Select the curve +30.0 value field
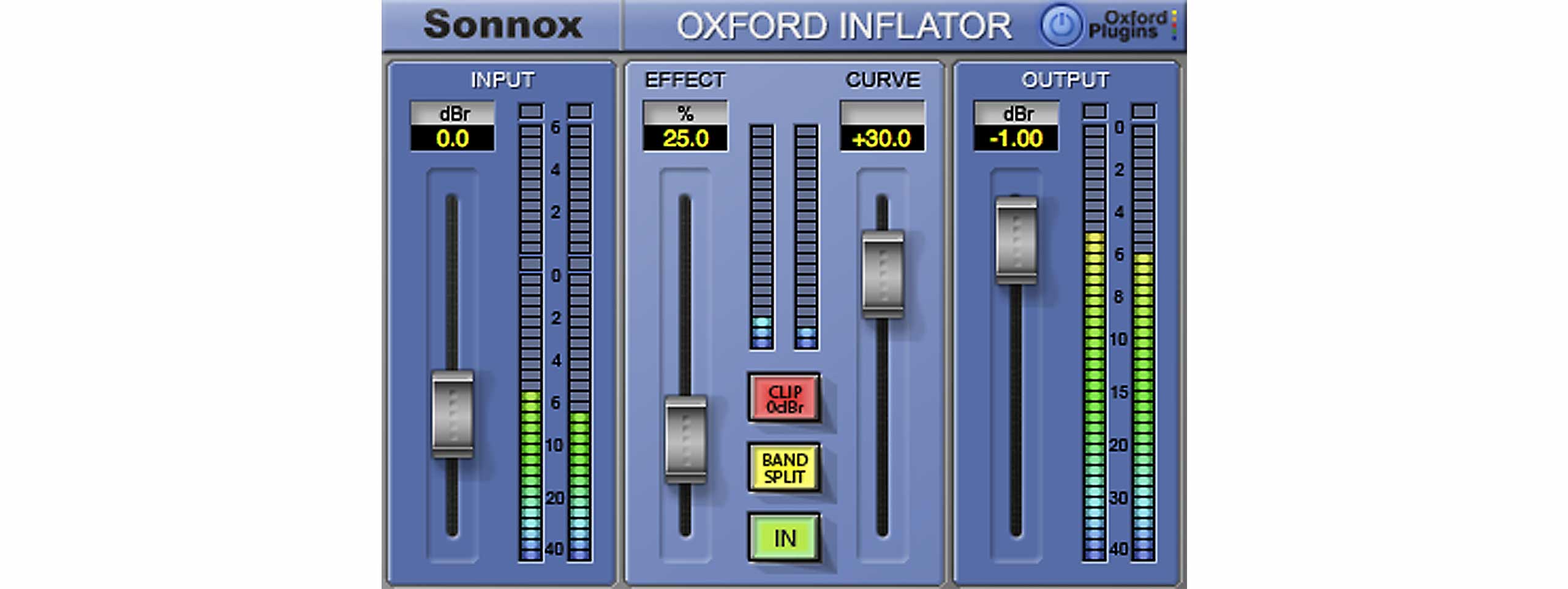 pyautogui.click(x=882, y=139)
